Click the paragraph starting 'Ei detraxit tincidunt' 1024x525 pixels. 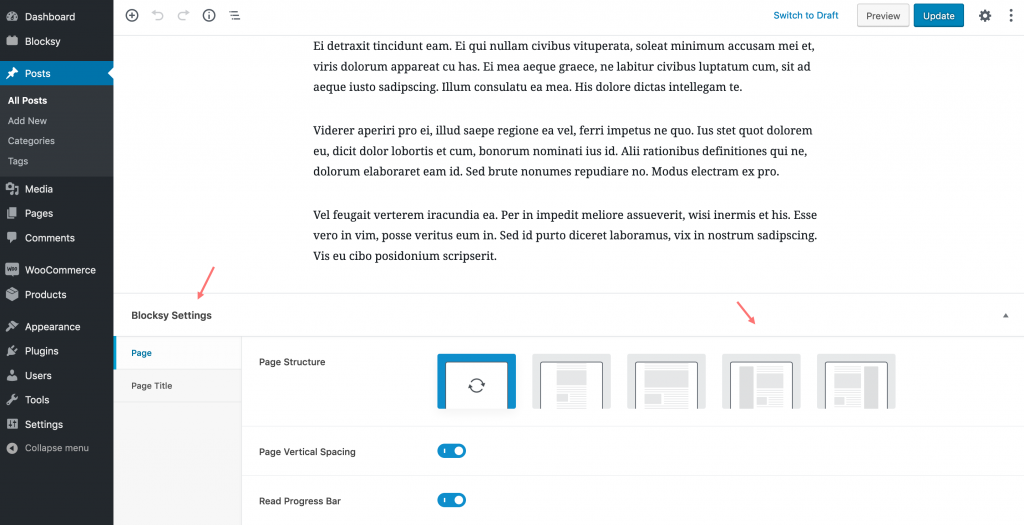pos(566,67)
